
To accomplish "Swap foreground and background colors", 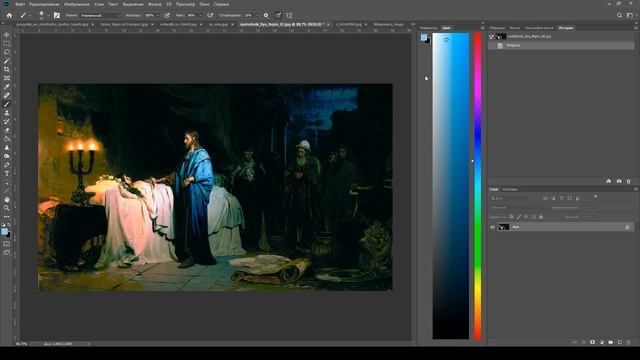I will [9, 225].
